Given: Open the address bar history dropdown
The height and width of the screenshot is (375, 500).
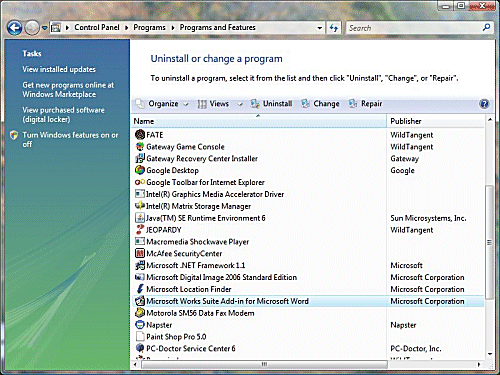Looking at the screenshot, I should [x=320, y=28].
